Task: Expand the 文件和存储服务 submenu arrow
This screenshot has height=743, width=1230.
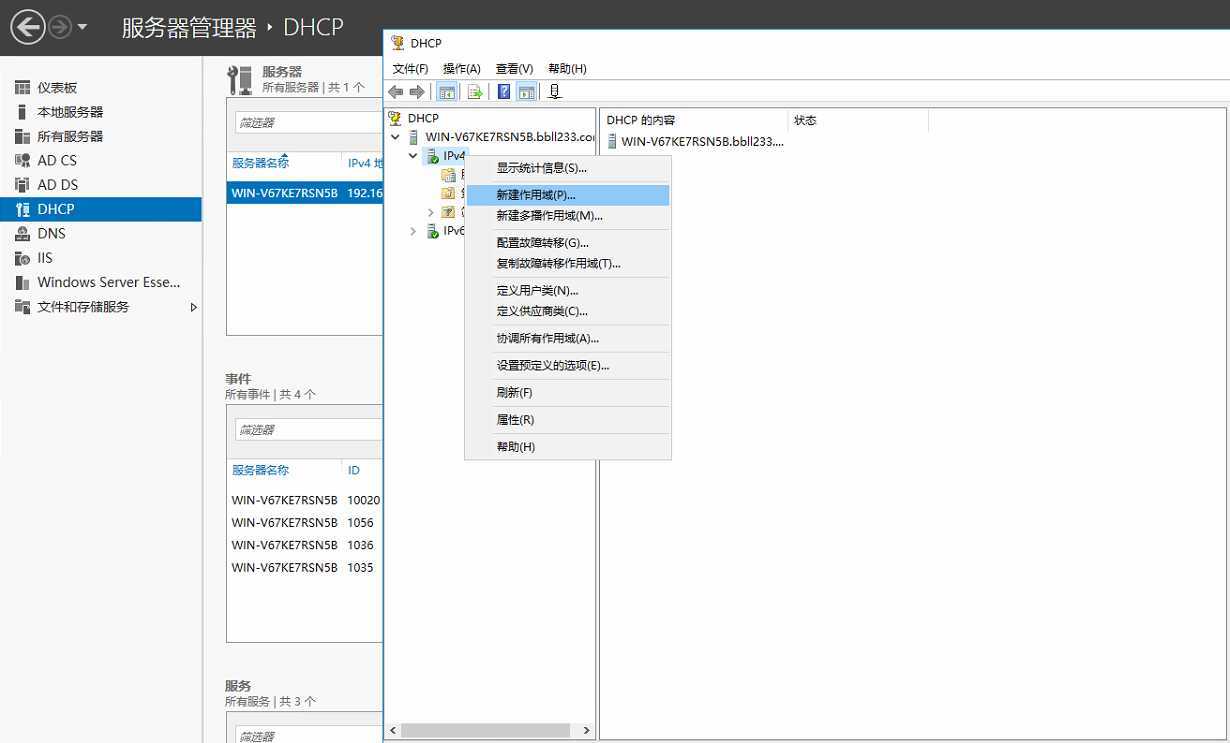Action: coord(194,307)
